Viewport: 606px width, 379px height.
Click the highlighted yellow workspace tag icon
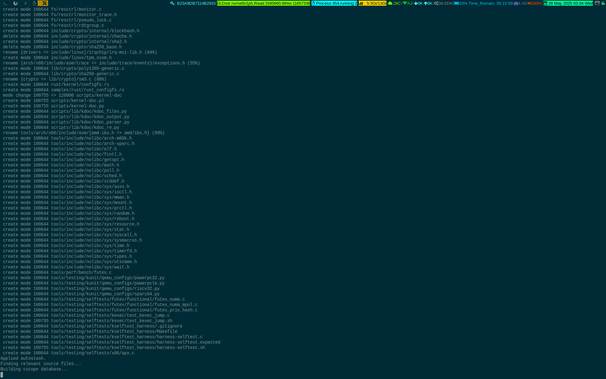pyautogui.click(x=43, y=3)
